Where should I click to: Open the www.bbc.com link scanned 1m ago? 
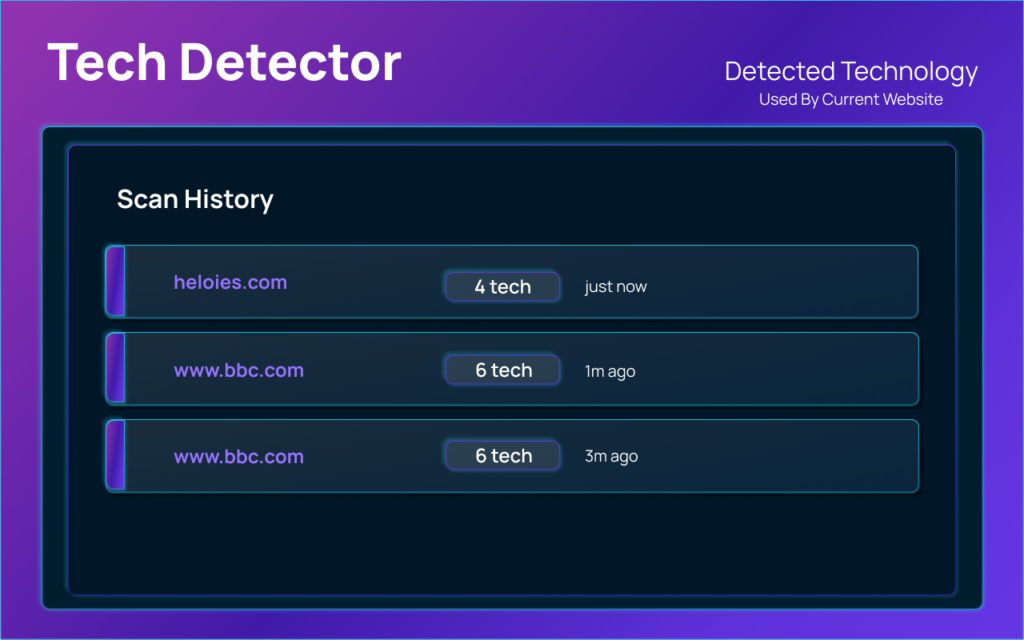238,371
